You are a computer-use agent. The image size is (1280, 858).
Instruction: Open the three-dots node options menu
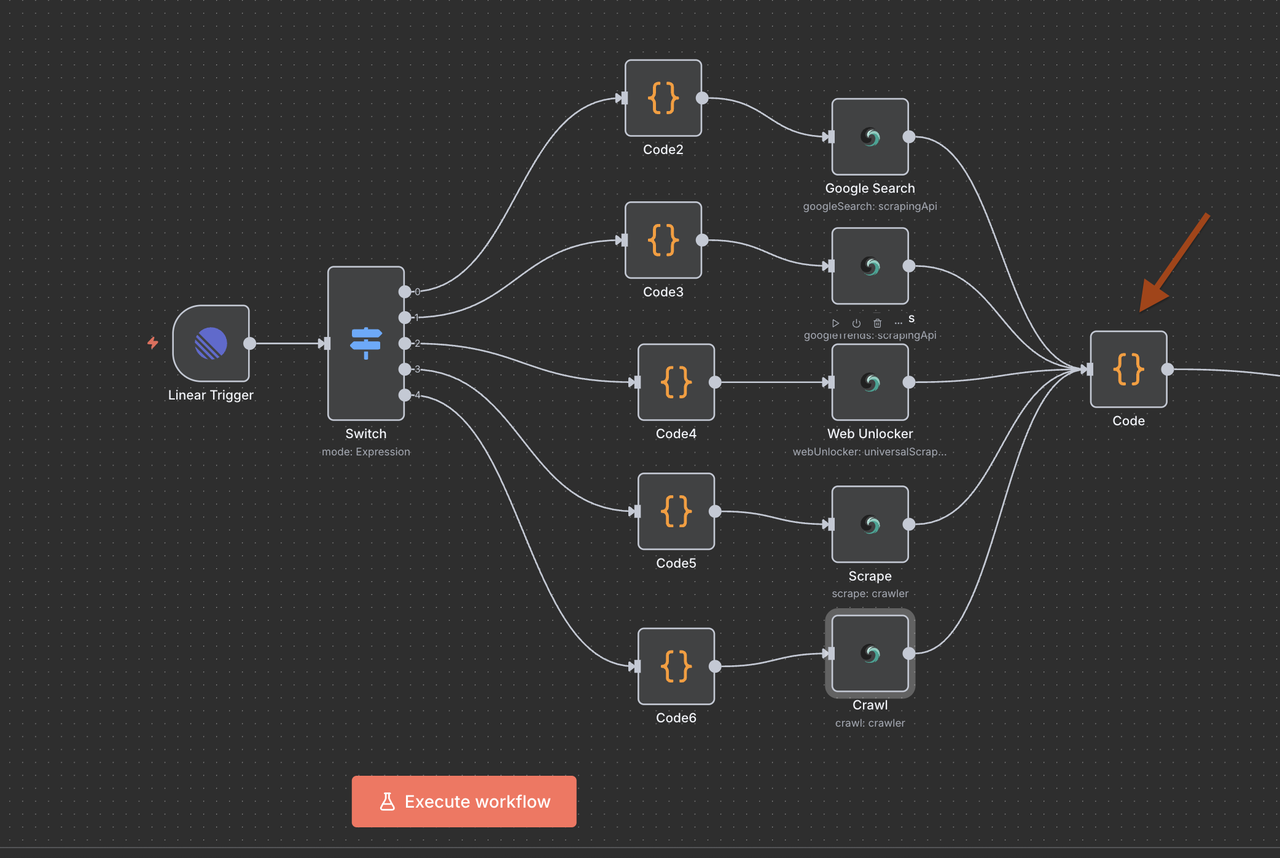coord(898,323)
